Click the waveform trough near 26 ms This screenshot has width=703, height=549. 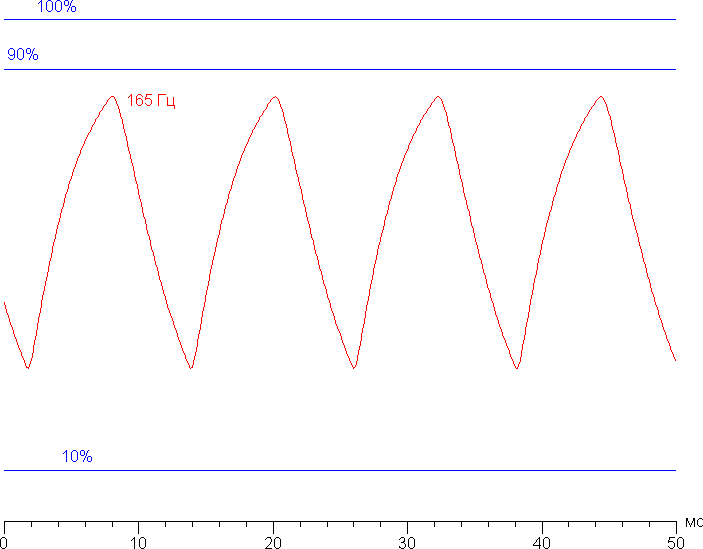pos(354,368)
